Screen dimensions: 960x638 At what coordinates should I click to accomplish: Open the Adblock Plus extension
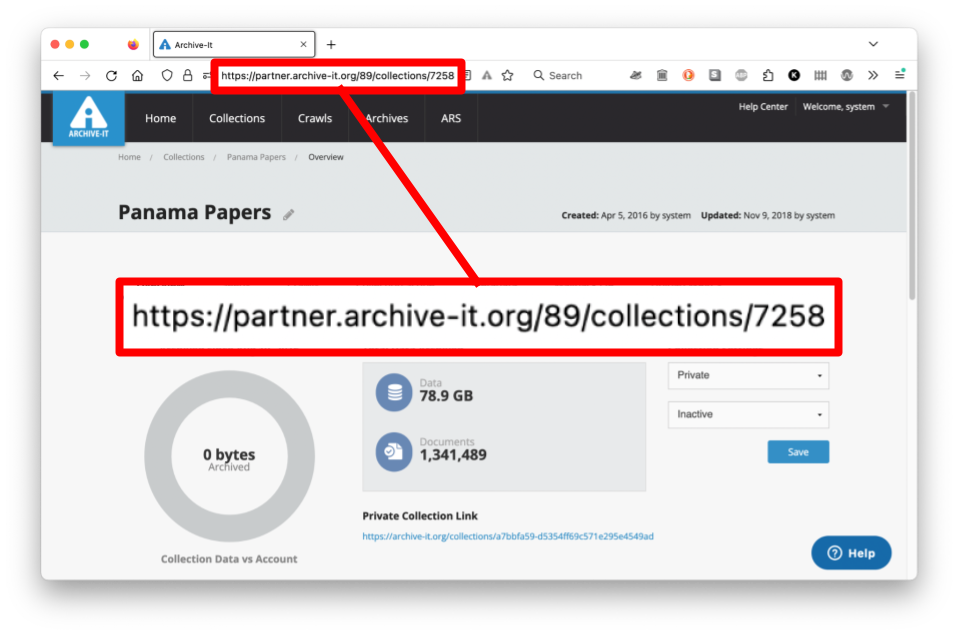coord(741,75)
